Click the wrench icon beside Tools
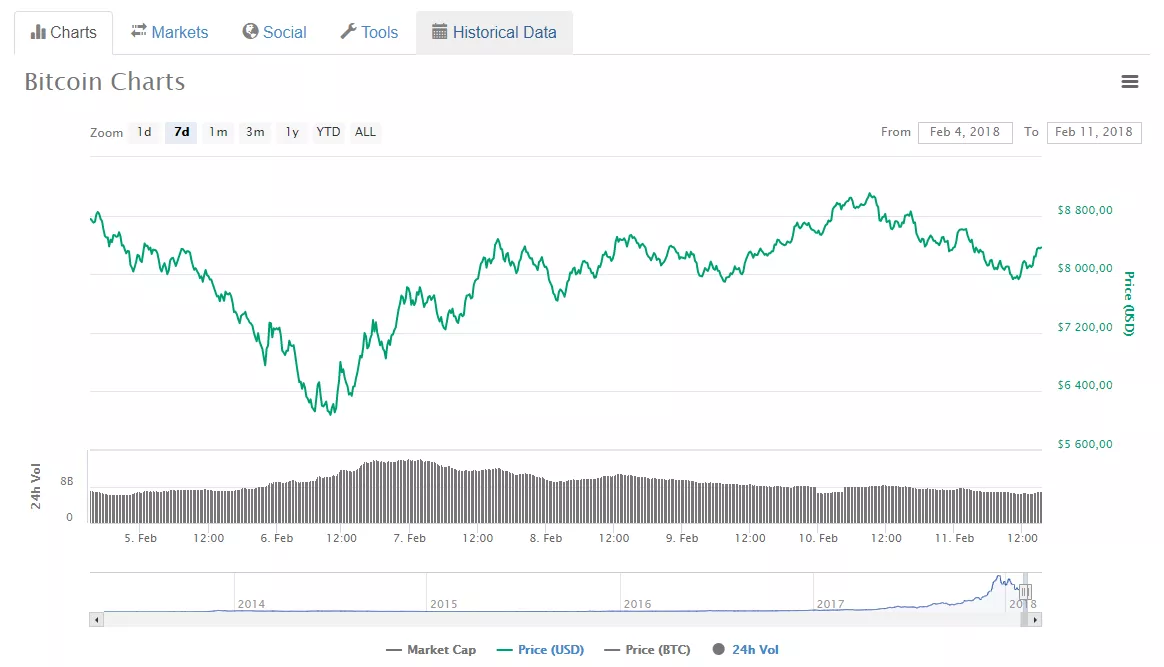This screenshot has width=1164, height=667. coord(348,32)
